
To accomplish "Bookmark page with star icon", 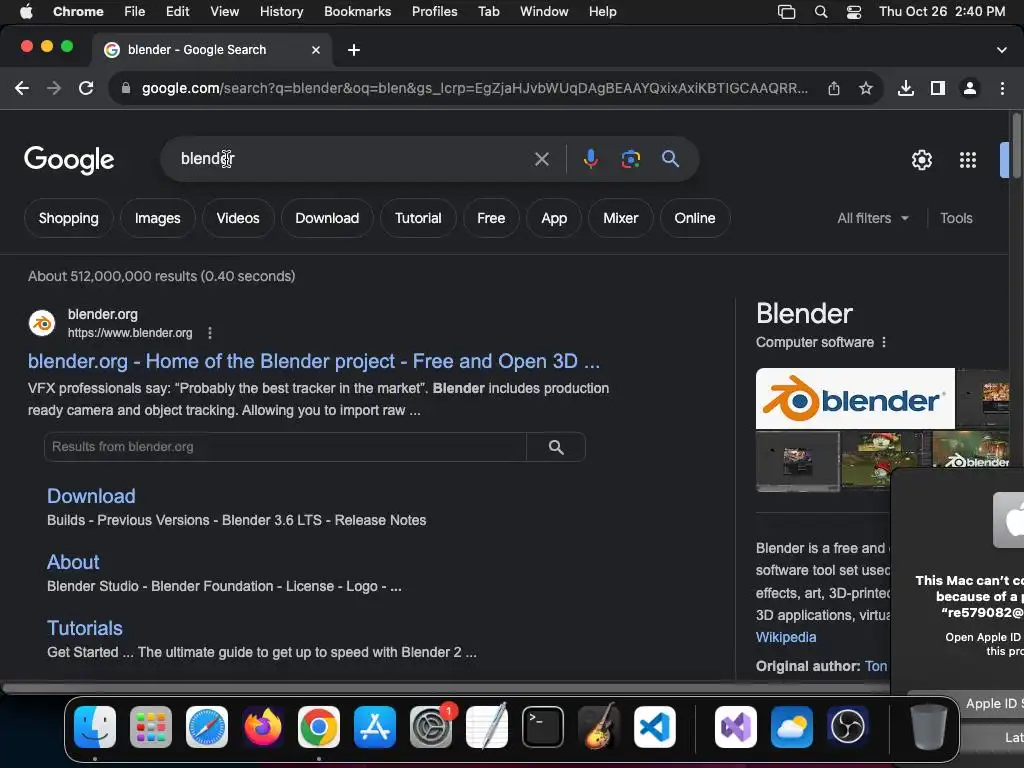I will pos(866,88).
